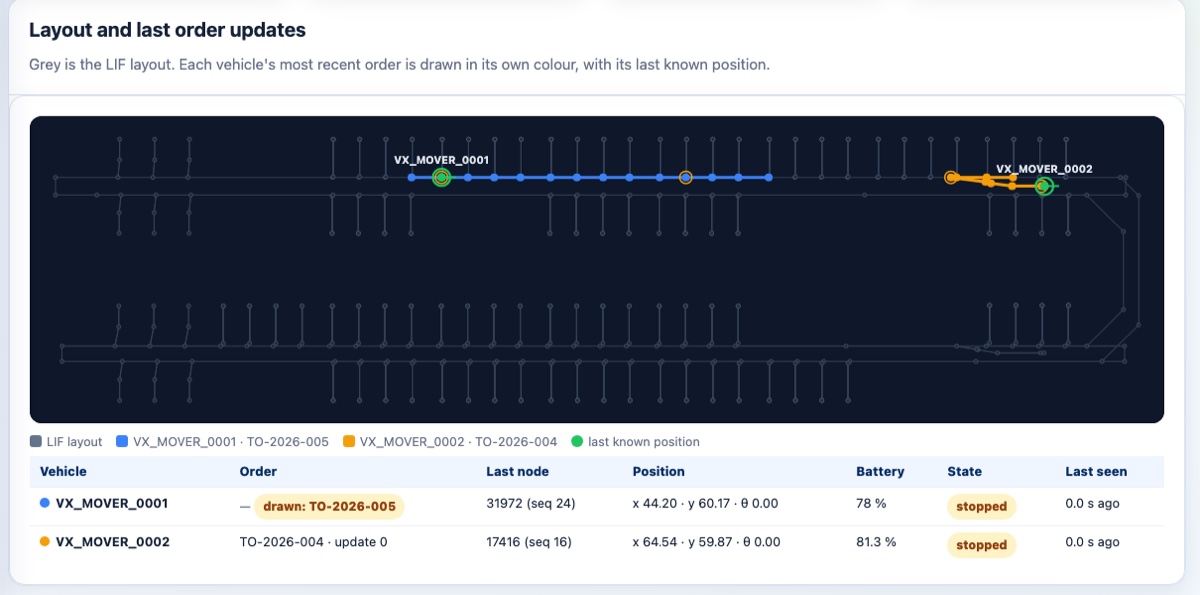Click the 78 % battery value

871,503
